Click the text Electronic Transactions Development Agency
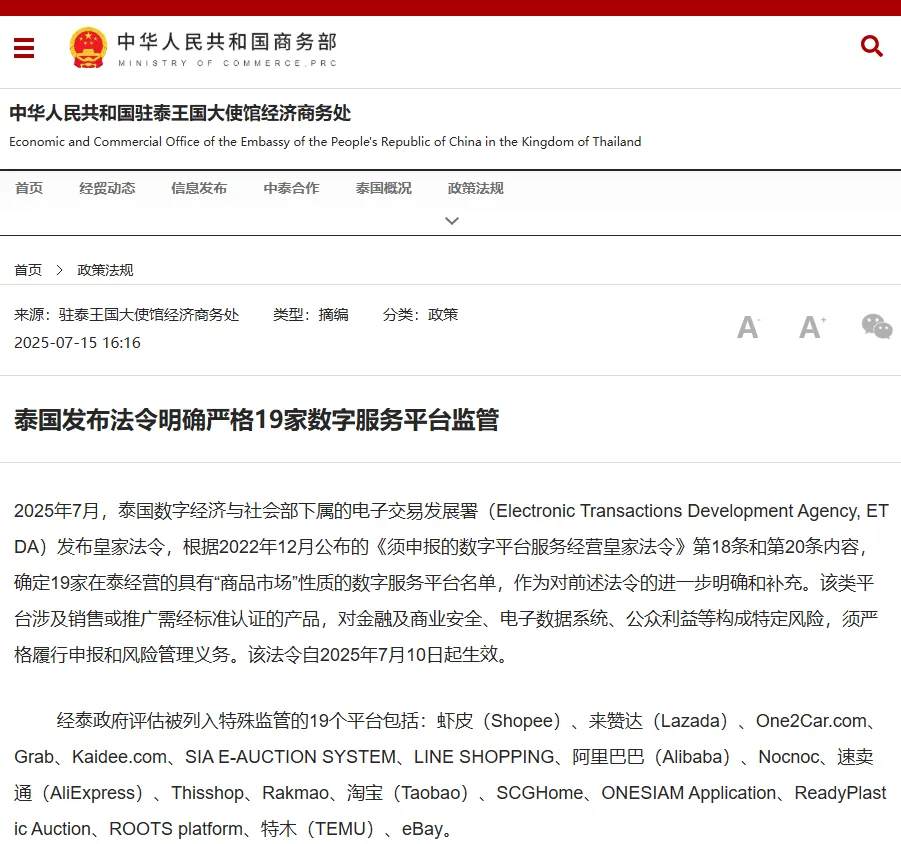Screen dimensions: 901x844 [x=676, y=511]
